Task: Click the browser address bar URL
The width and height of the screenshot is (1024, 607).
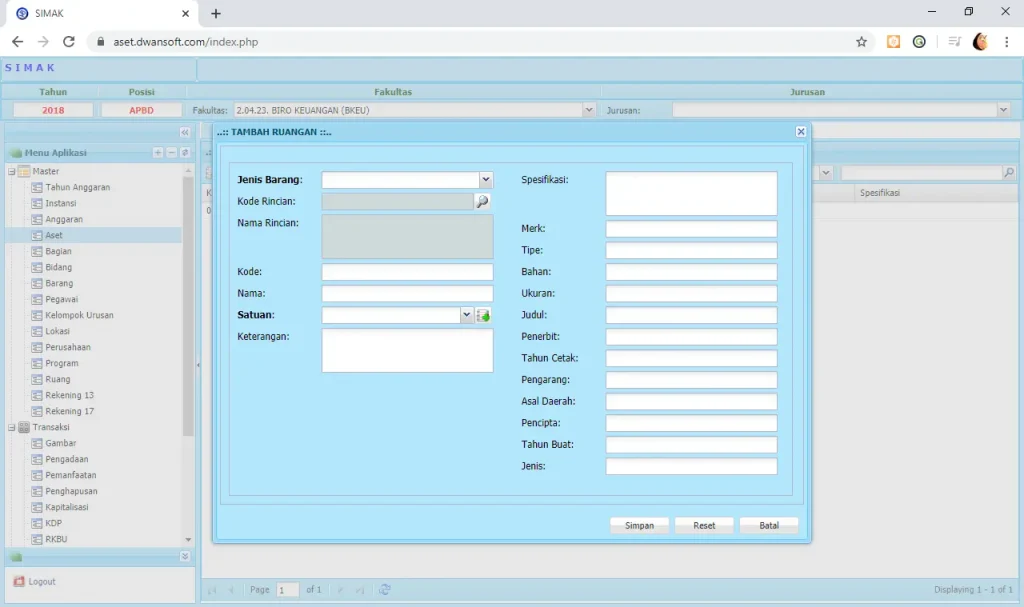Action: tap(185, 42)
